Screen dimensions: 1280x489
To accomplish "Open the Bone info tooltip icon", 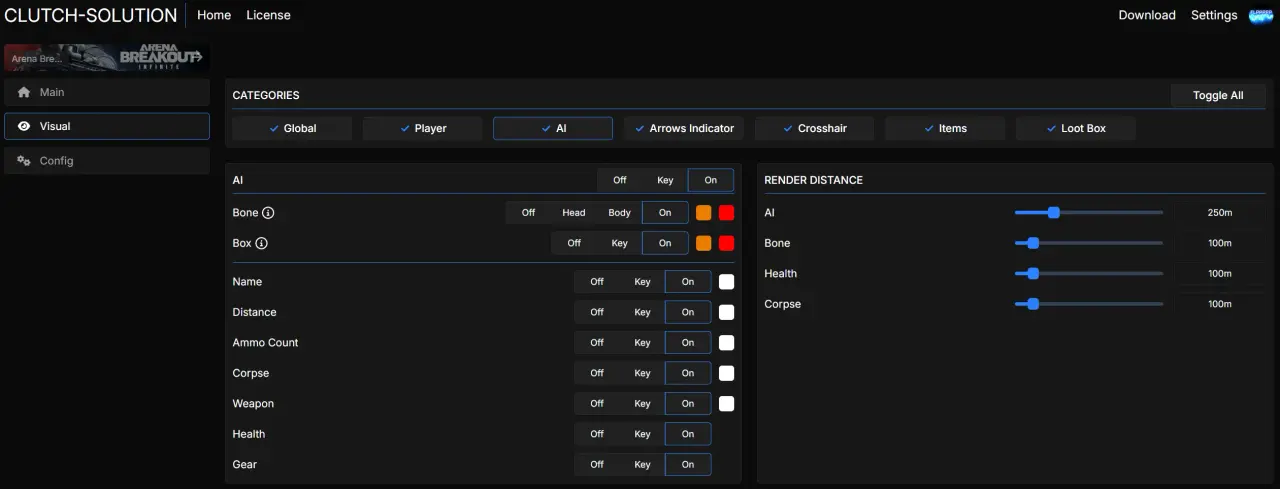I will click(268, 213).
